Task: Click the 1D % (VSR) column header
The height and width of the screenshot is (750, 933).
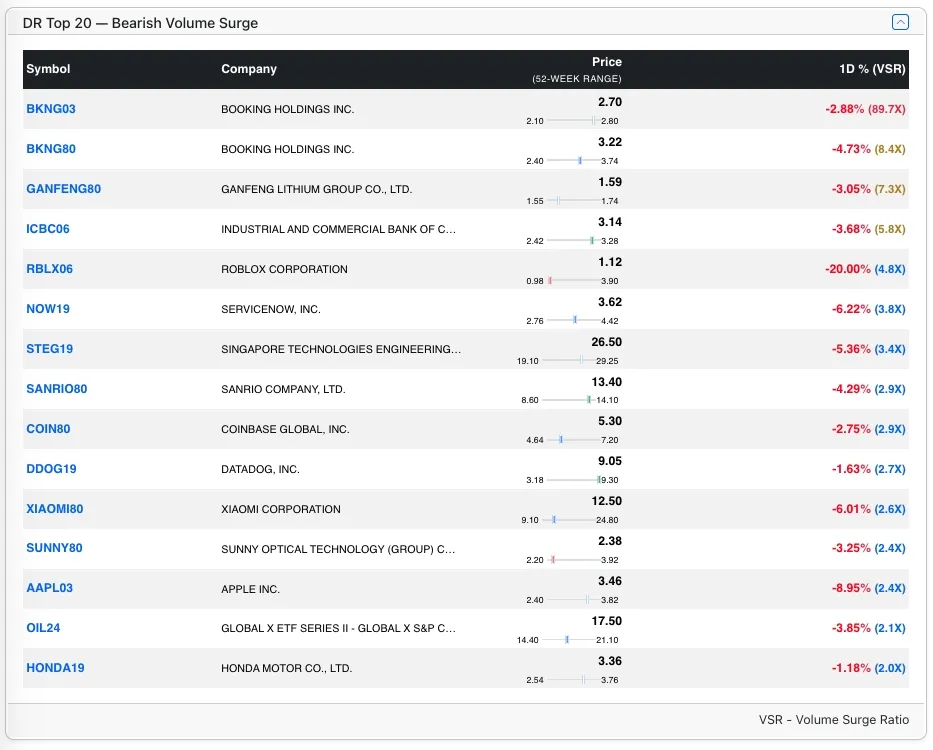Action: click(872, 68)
